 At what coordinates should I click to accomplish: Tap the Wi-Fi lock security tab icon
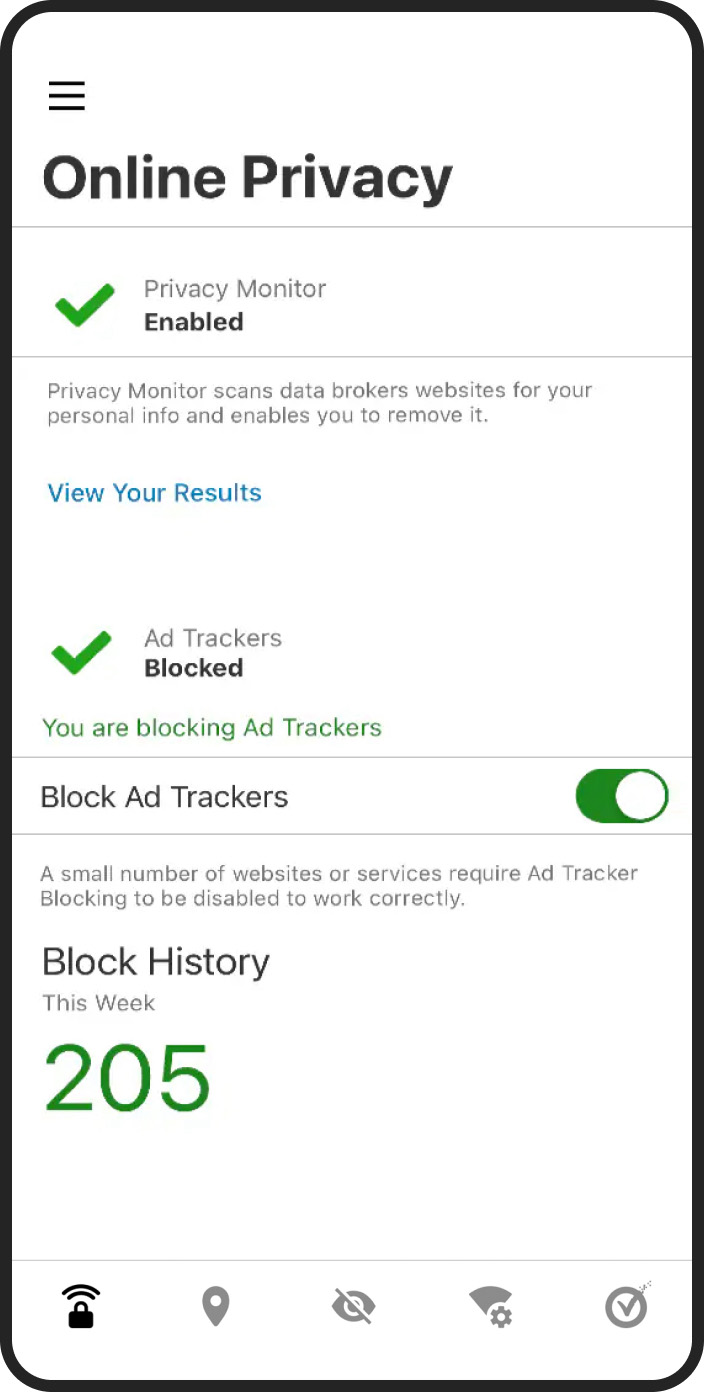click(81, 1306)
